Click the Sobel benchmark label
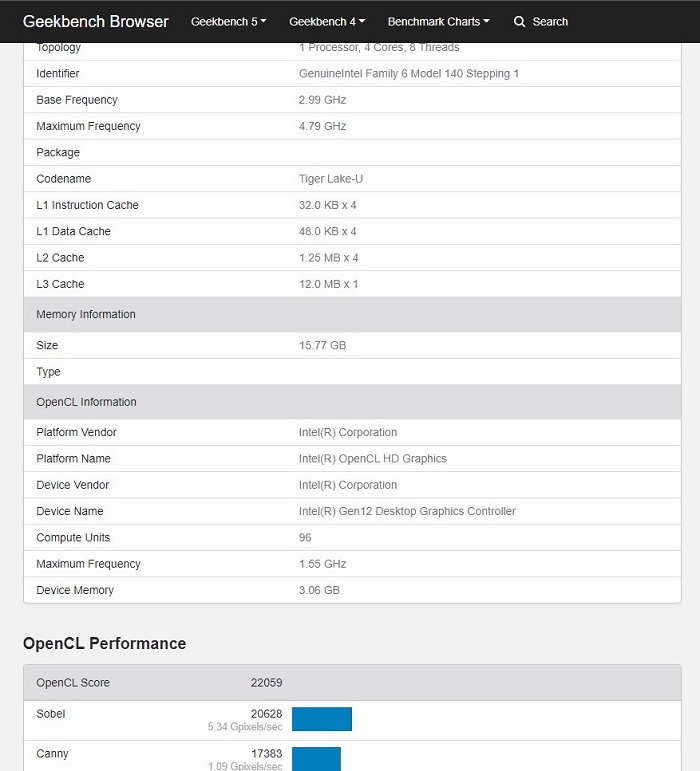 point(51,714)
